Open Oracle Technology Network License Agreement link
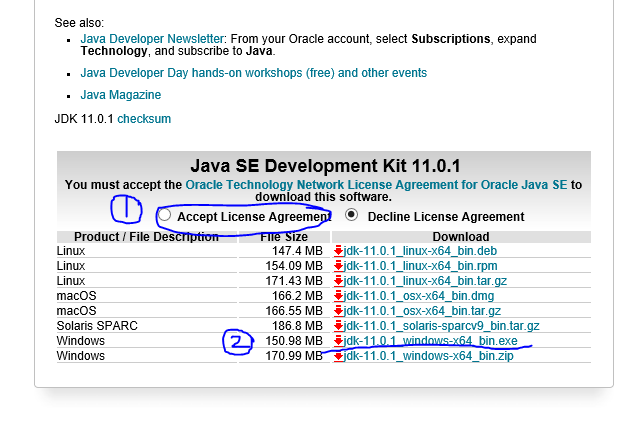This screenshot has width=628, height=427. (x=376, y=185)
